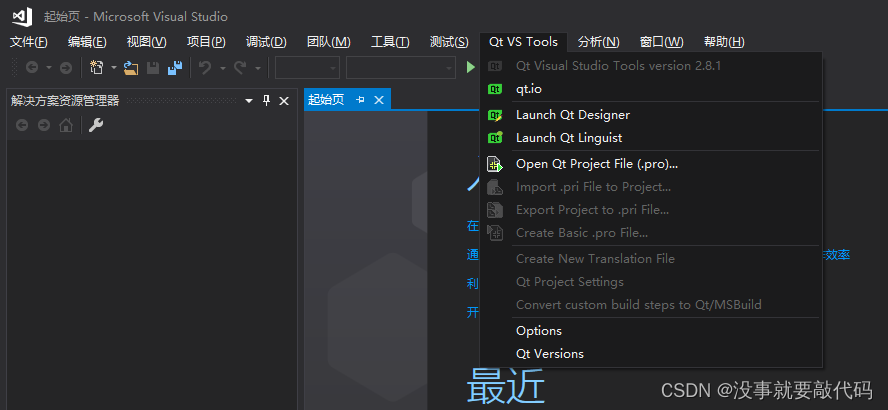This screenshot has height=410, width=888.
Task: Expand the navigate backward history dropdown
Action: (x=48, y=68)
